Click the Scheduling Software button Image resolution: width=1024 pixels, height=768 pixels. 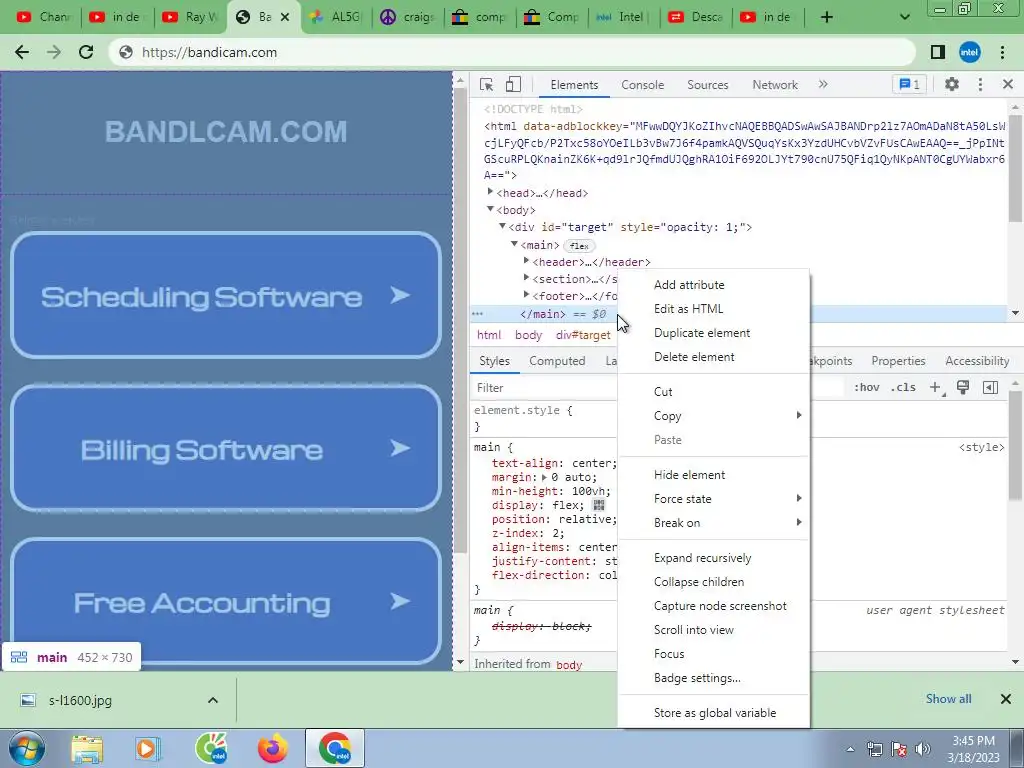(226, 296)
